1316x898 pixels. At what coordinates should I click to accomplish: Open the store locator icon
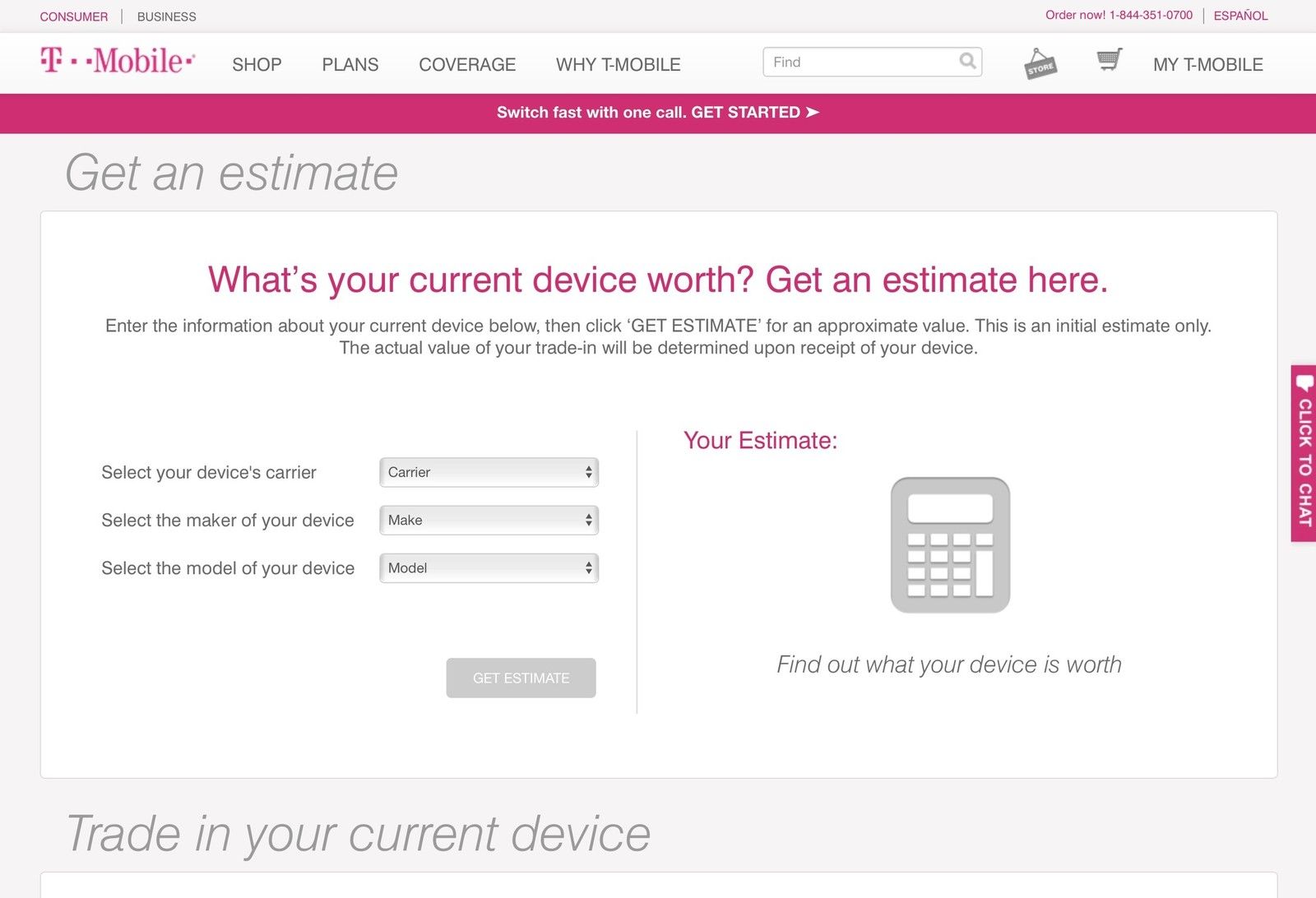click(x=1040, y=62)
